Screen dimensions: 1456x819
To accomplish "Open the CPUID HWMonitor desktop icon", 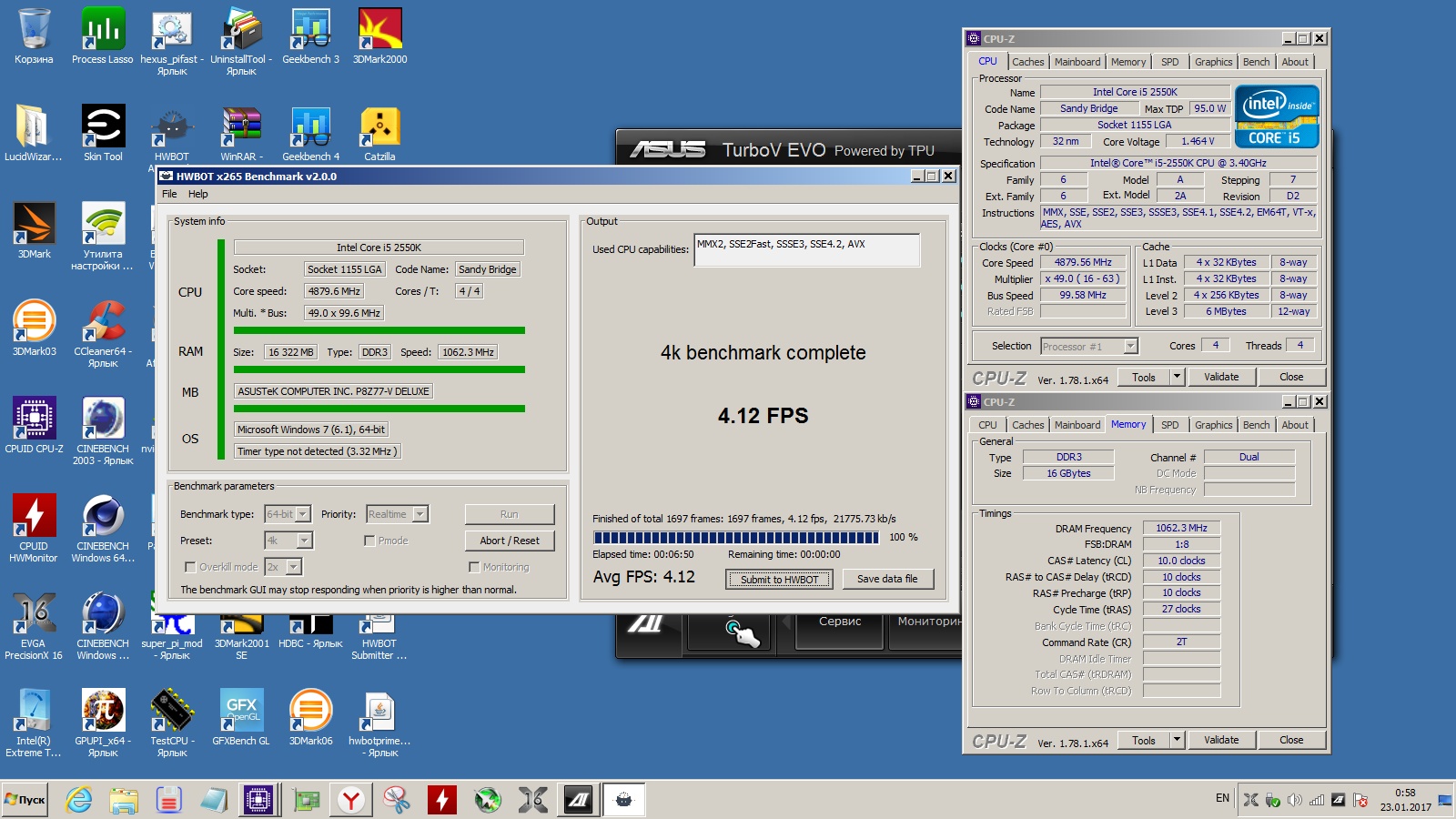I will 34,528.
